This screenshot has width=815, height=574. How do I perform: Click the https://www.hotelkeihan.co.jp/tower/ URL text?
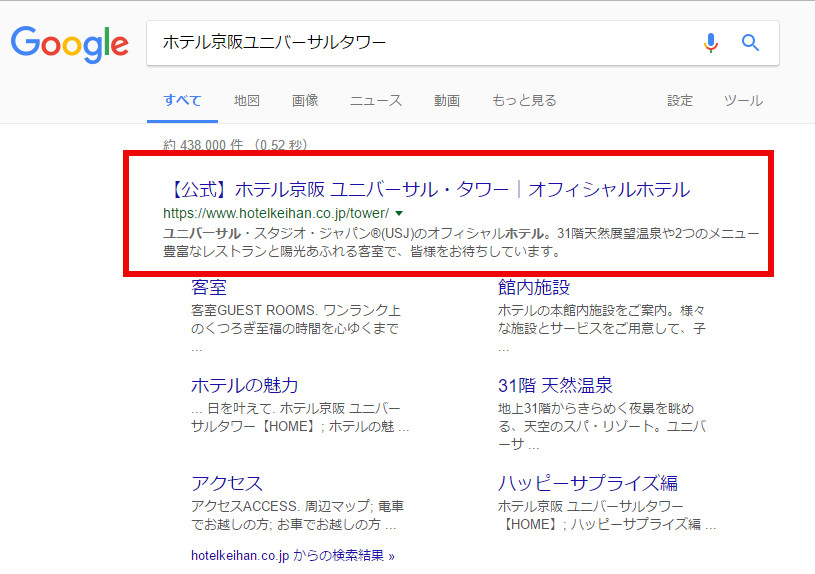click(x=276, y=213)
